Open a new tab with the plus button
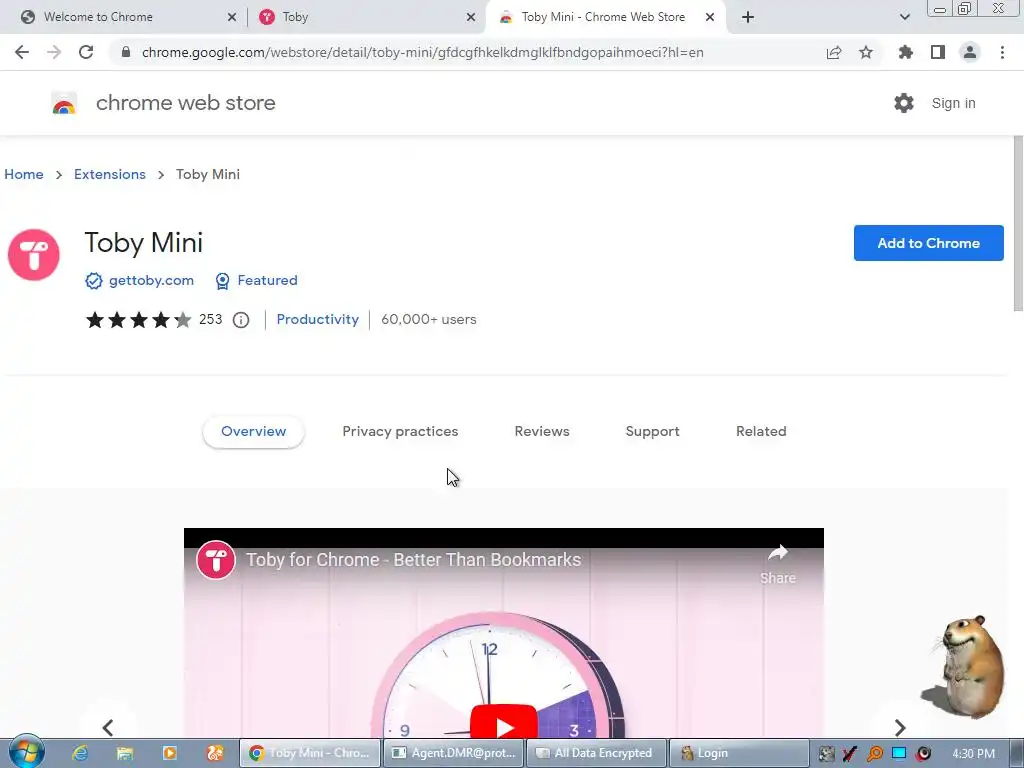 point(748,17)
